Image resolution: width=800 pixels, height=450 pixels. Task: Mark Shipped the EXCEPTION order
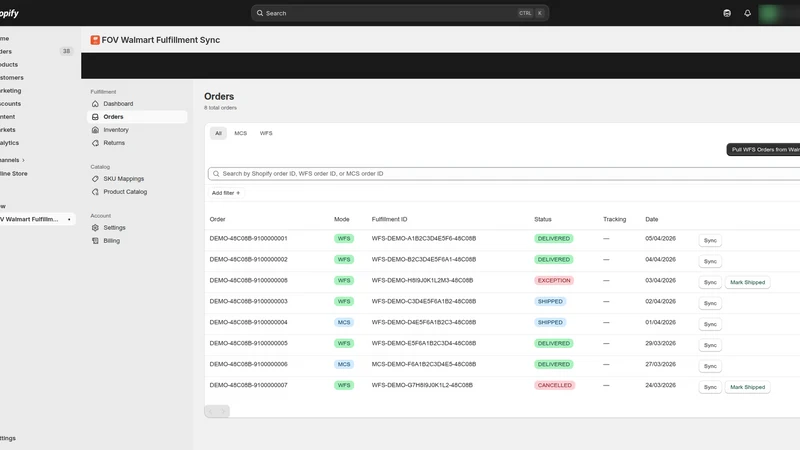click(x=747, y=282)
